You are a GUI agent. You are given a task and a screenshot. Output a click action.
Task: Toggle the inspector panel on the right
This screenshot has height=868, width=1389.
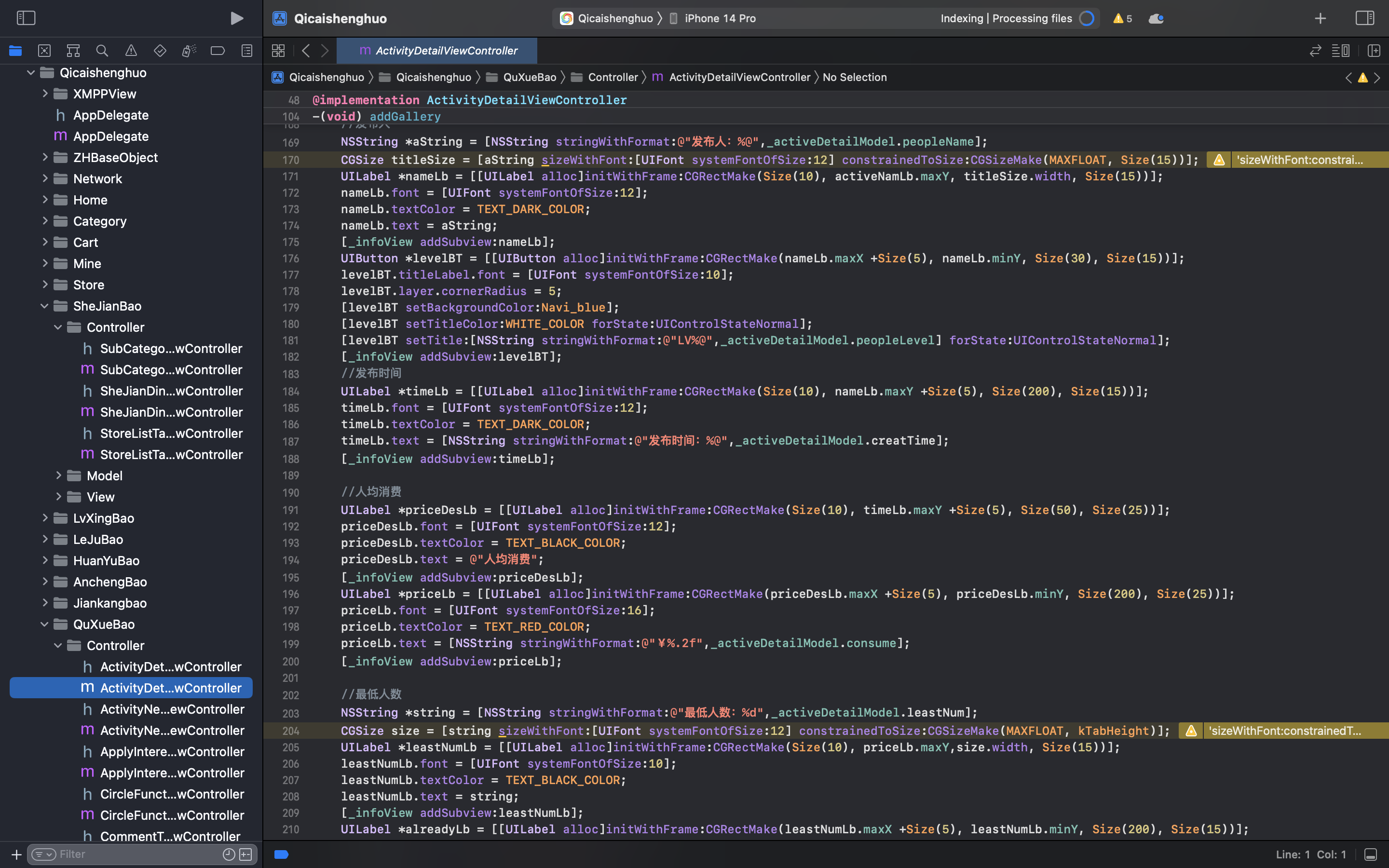1364,18
